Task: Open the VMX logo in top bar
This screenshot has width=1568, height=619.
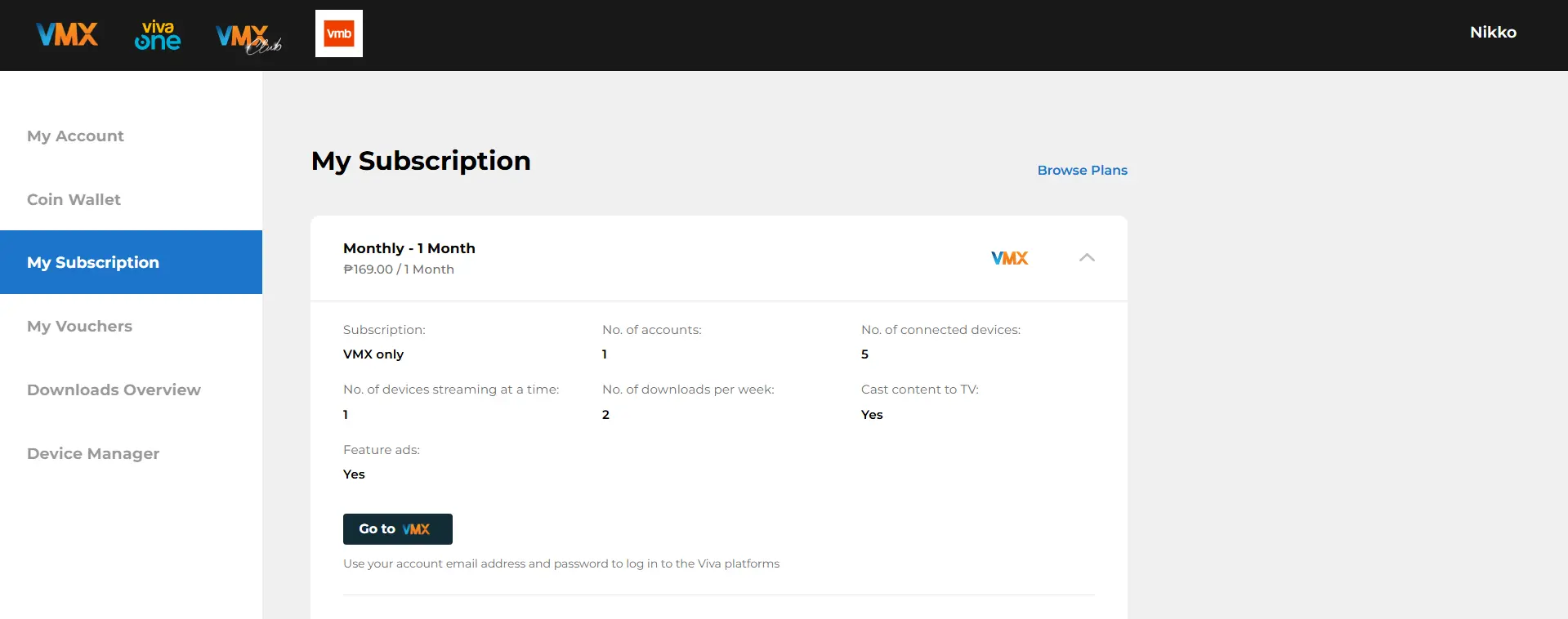Action: [x=67, y=34]
